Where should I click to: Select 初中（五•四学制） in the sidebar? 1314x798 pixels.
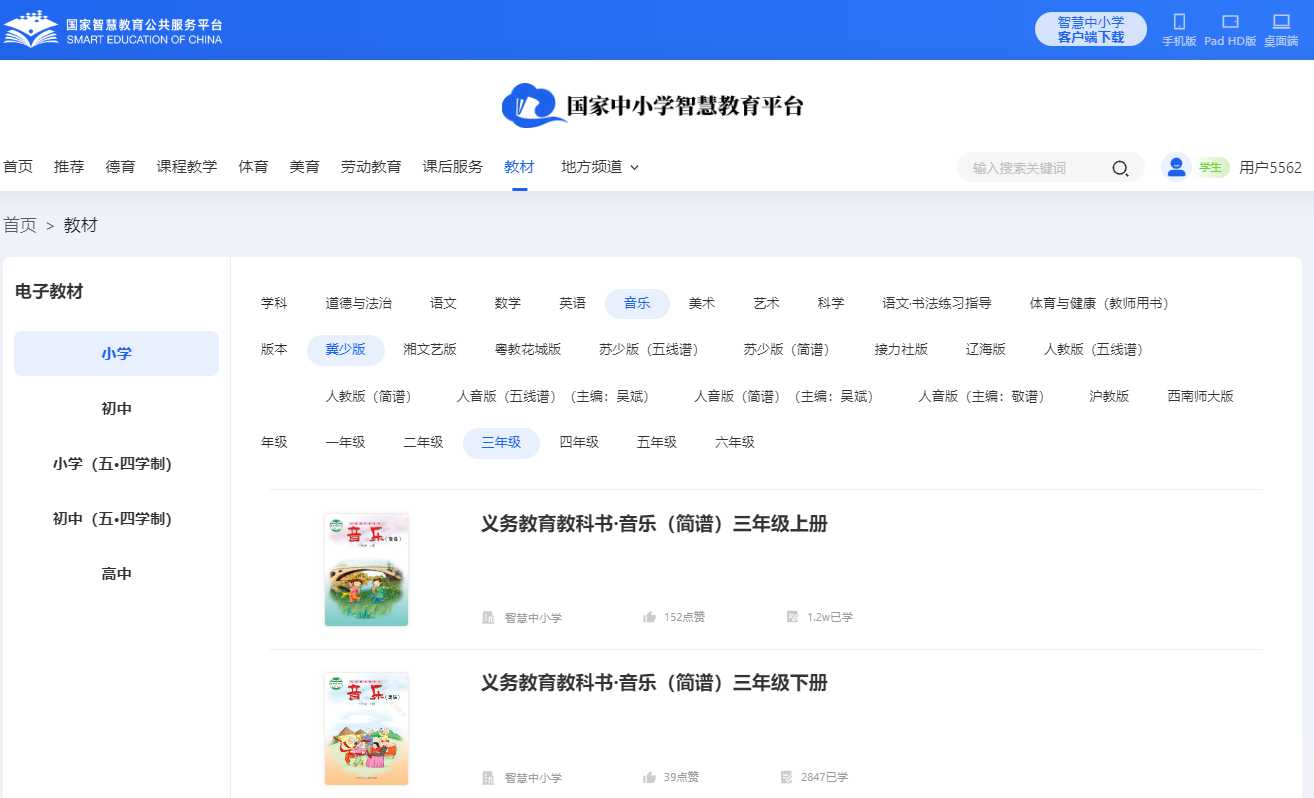click(116, 519)
